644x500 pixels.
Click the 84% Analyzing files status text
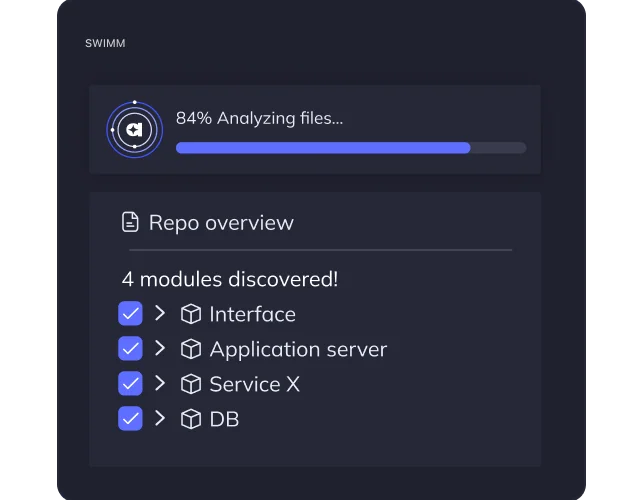[259, 118]
